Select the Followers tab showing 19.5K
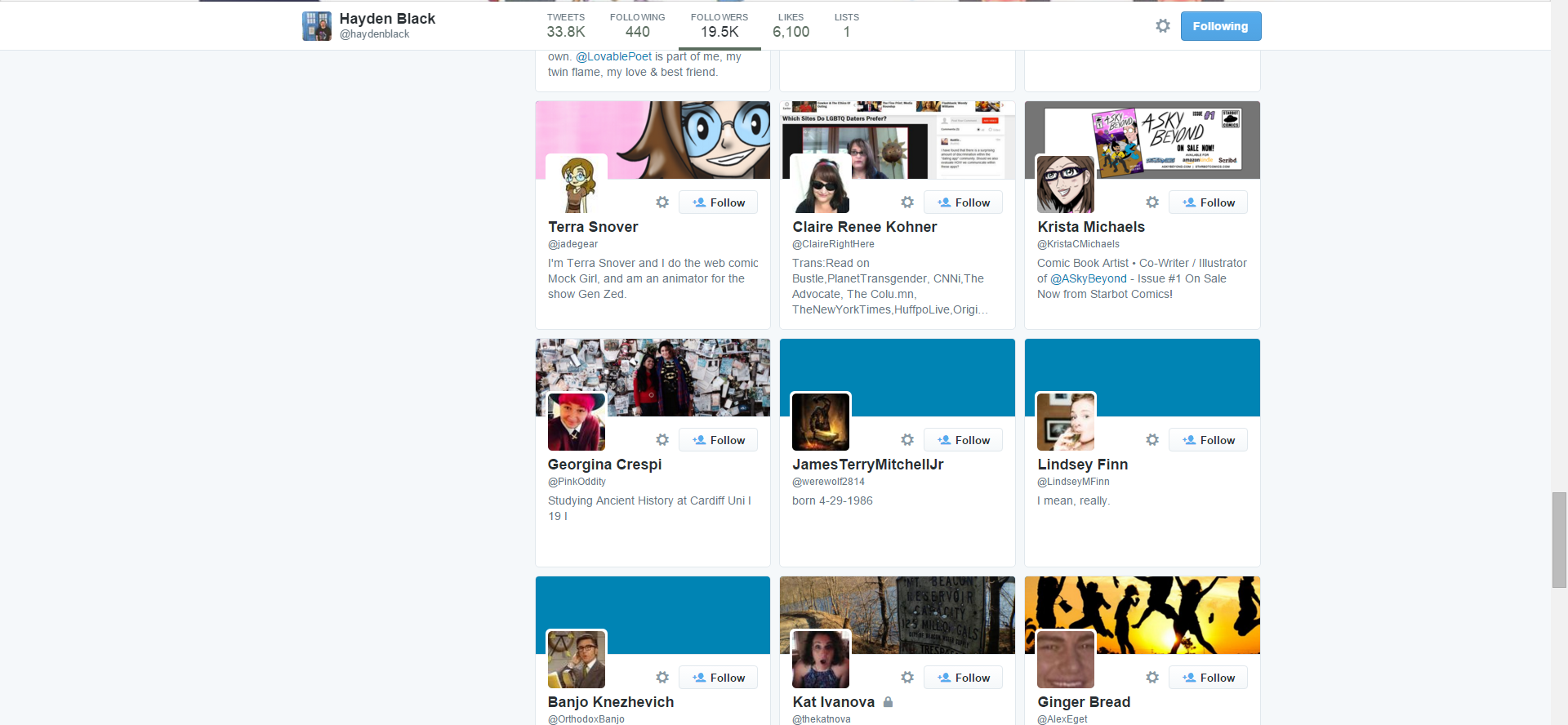 [x=719, y=26]
